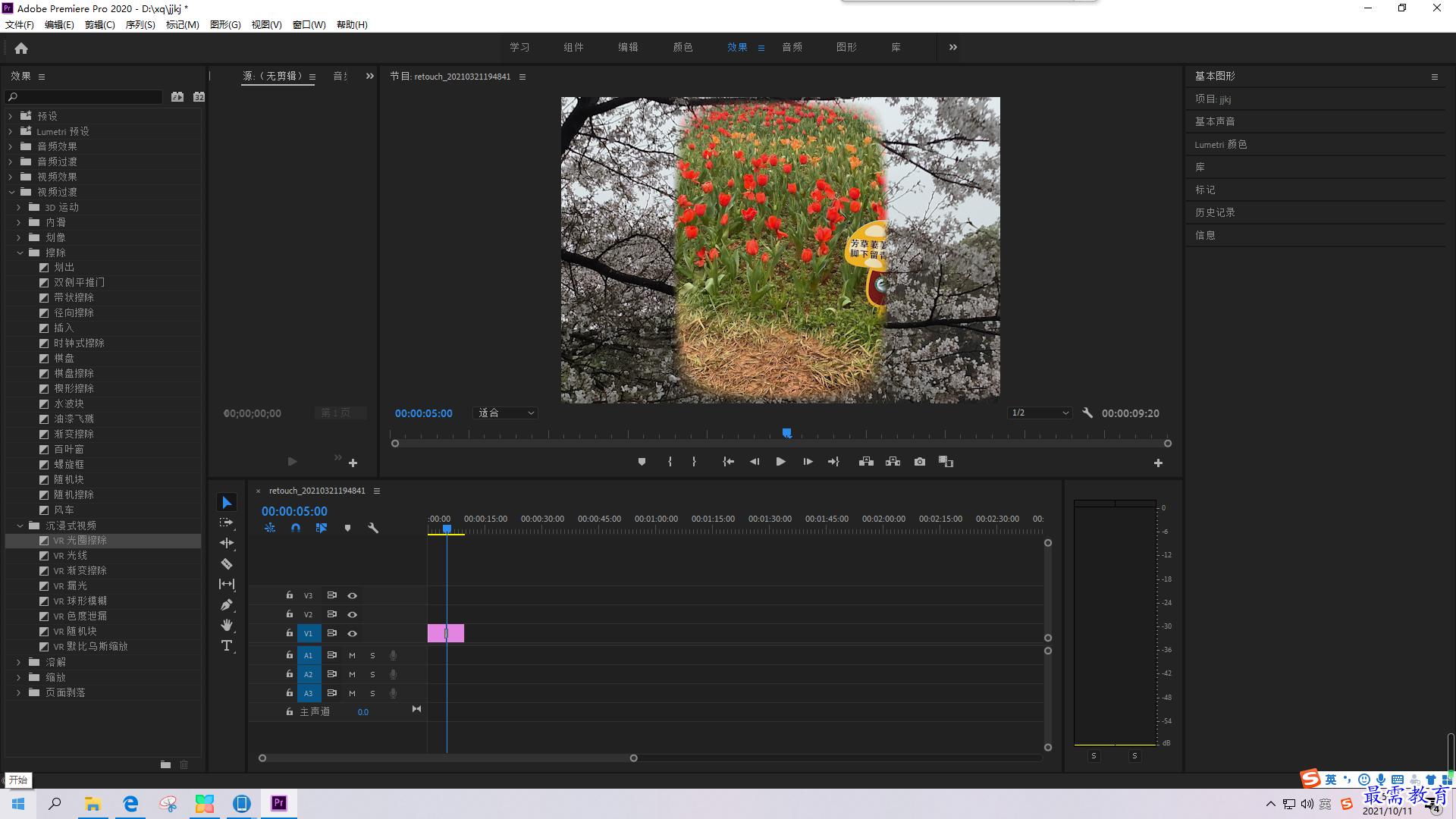Hide the V1 track output eye
This screenshot has width=1456, height=819.
pos(352,633)
